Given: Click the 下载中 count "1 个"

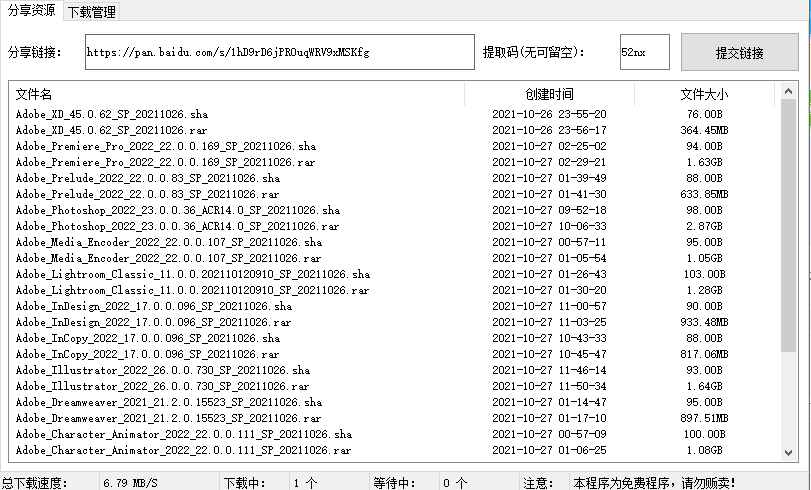Looking at the screenshot, I should pos(305,483).
